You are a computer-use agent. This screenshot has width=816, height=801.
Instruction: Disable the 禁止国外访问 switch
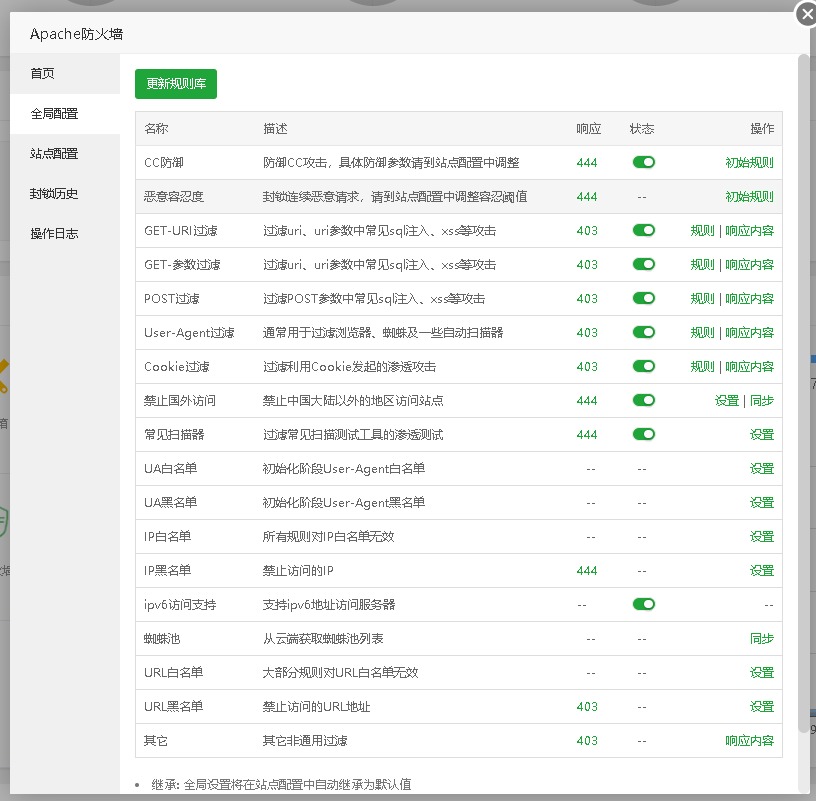coord(644,400)
